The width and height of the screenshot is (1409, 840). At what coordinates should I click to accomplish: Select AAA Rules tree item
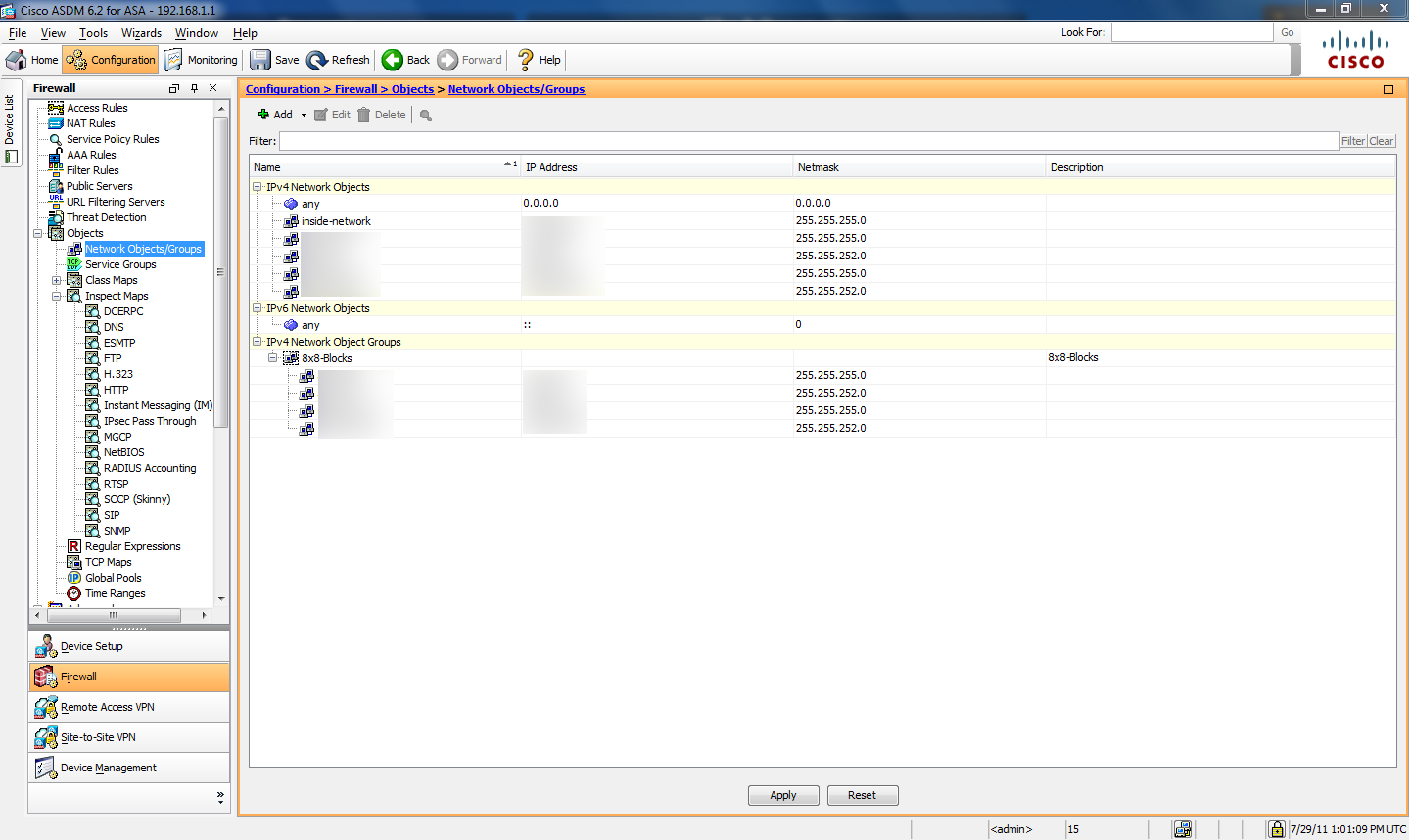91,155
